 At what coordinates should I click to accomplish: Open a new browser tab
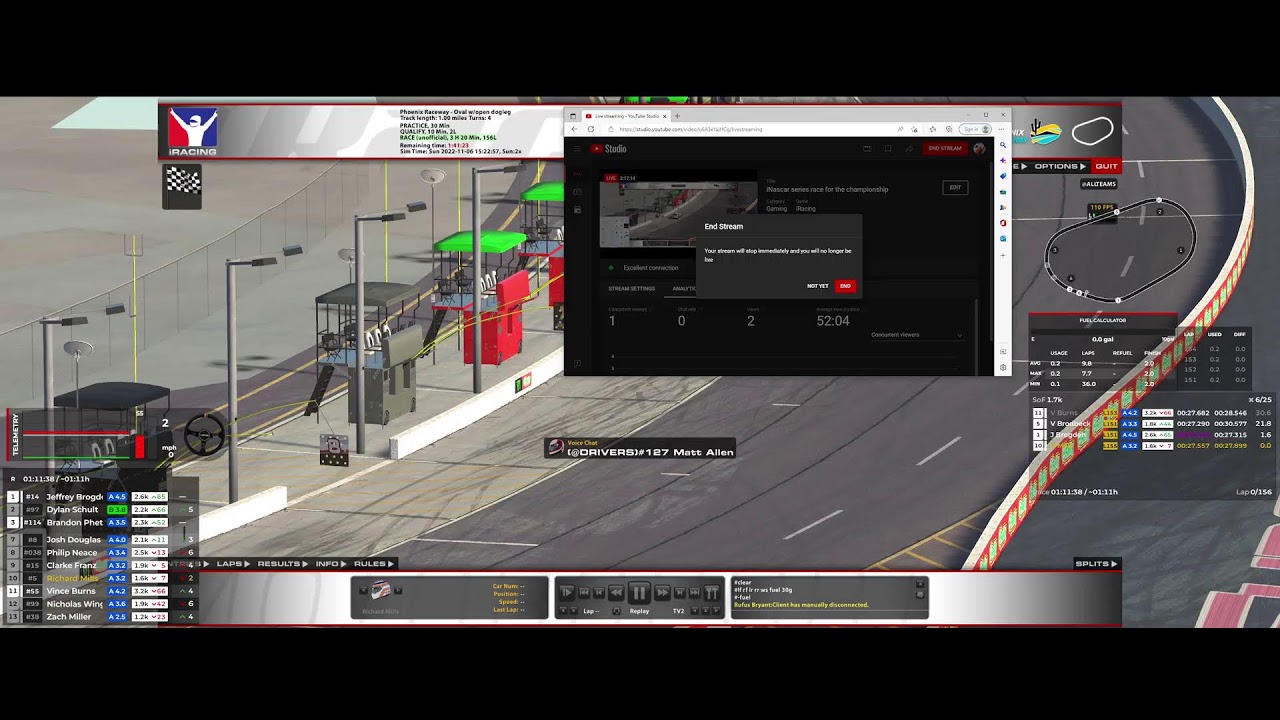click(x=677, y=116)
